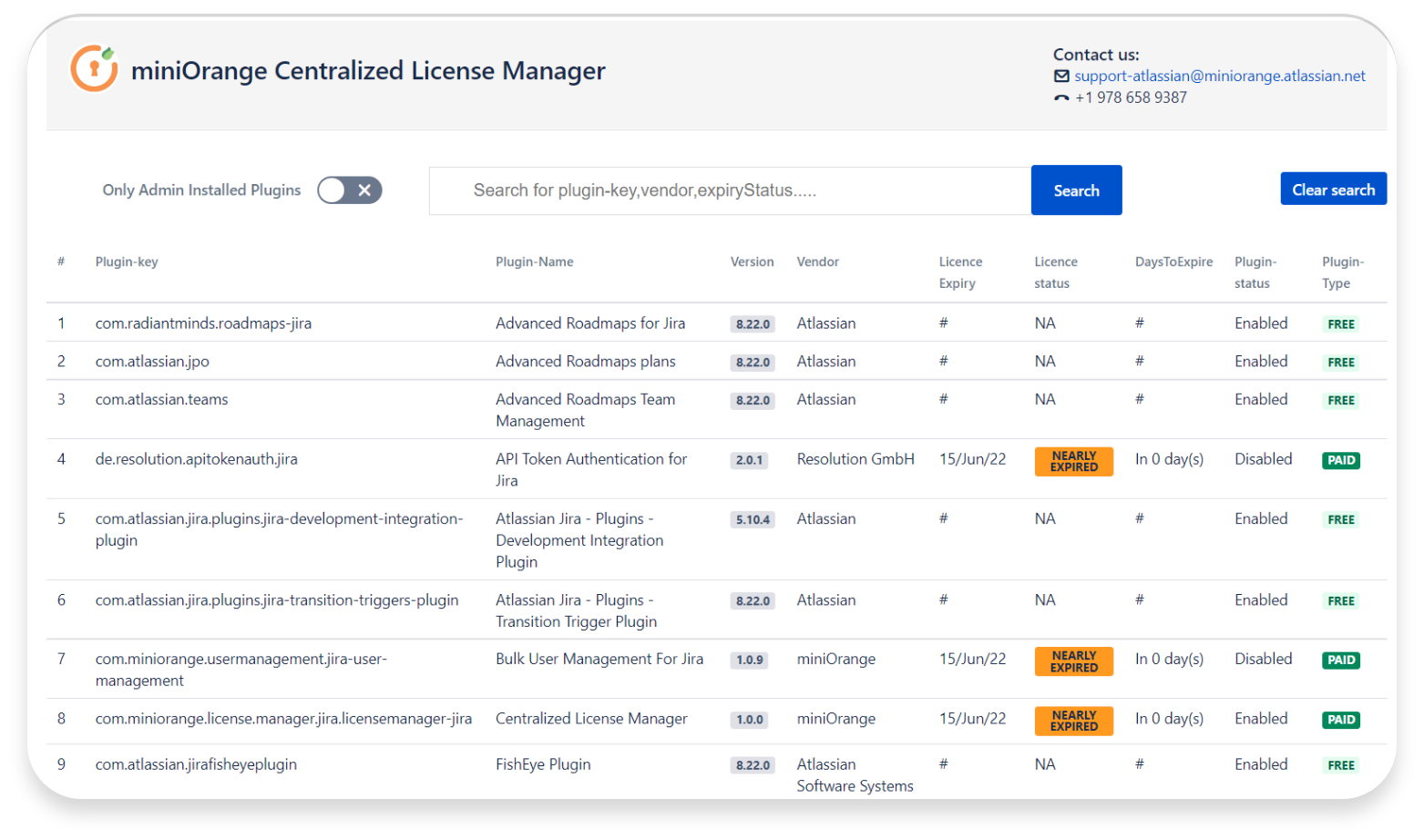Click the phone icon beside the number
This screenshot has width=1424, height=840.
pos(1061,98)
